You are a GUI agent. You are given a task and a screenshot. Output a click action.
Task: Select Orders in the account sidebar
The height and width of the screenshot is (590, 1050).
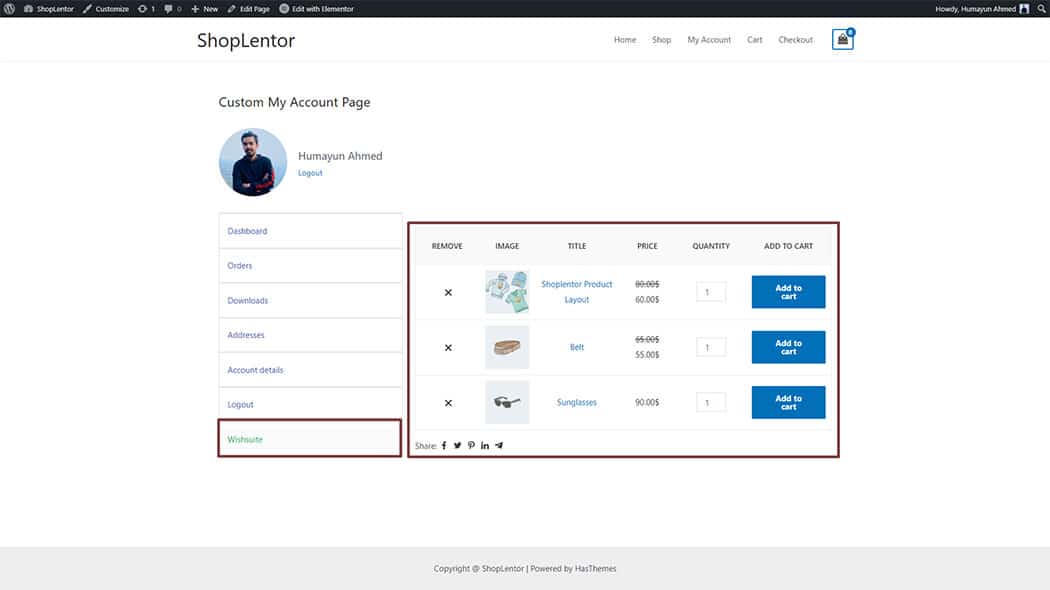pyautogui.click(x=240, y=266)
